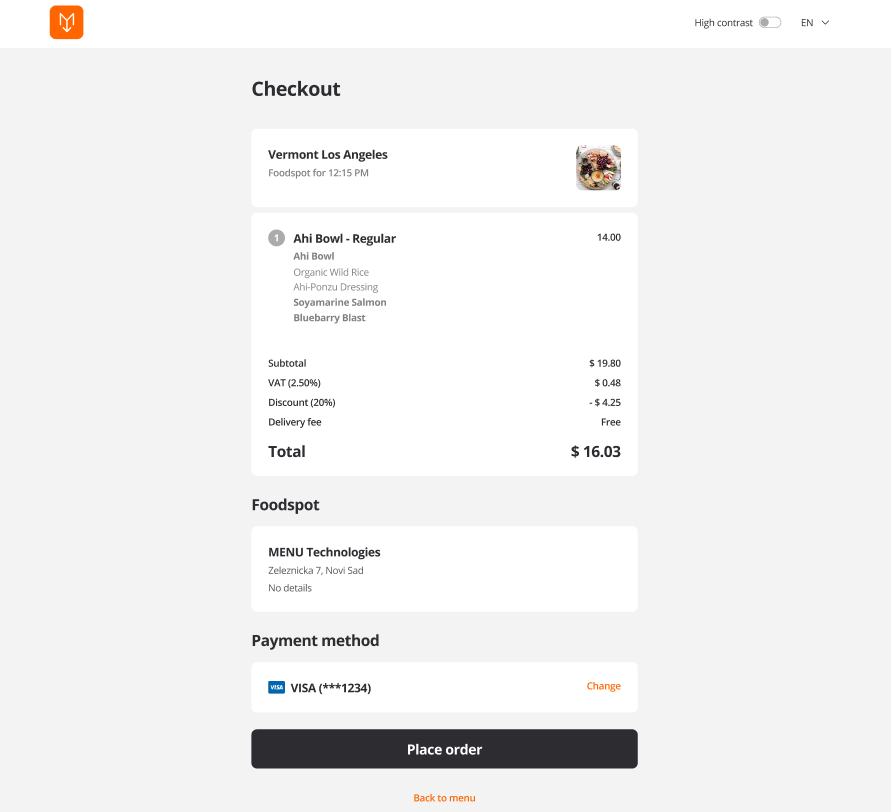Click the High contrast label
Screen dimensions: 891x812
[723, 23]
